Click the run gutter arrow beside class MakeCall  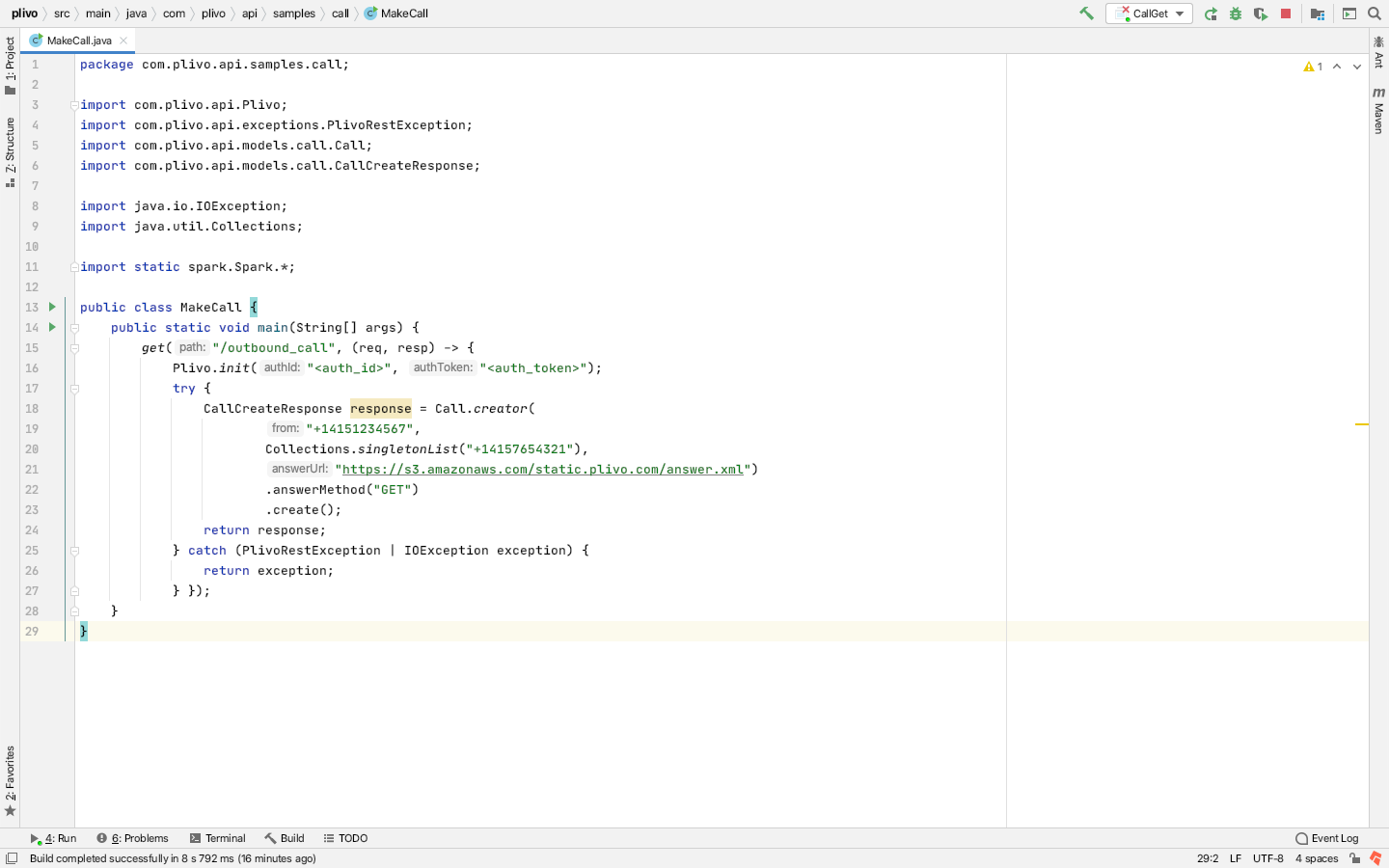coord(52,307)
